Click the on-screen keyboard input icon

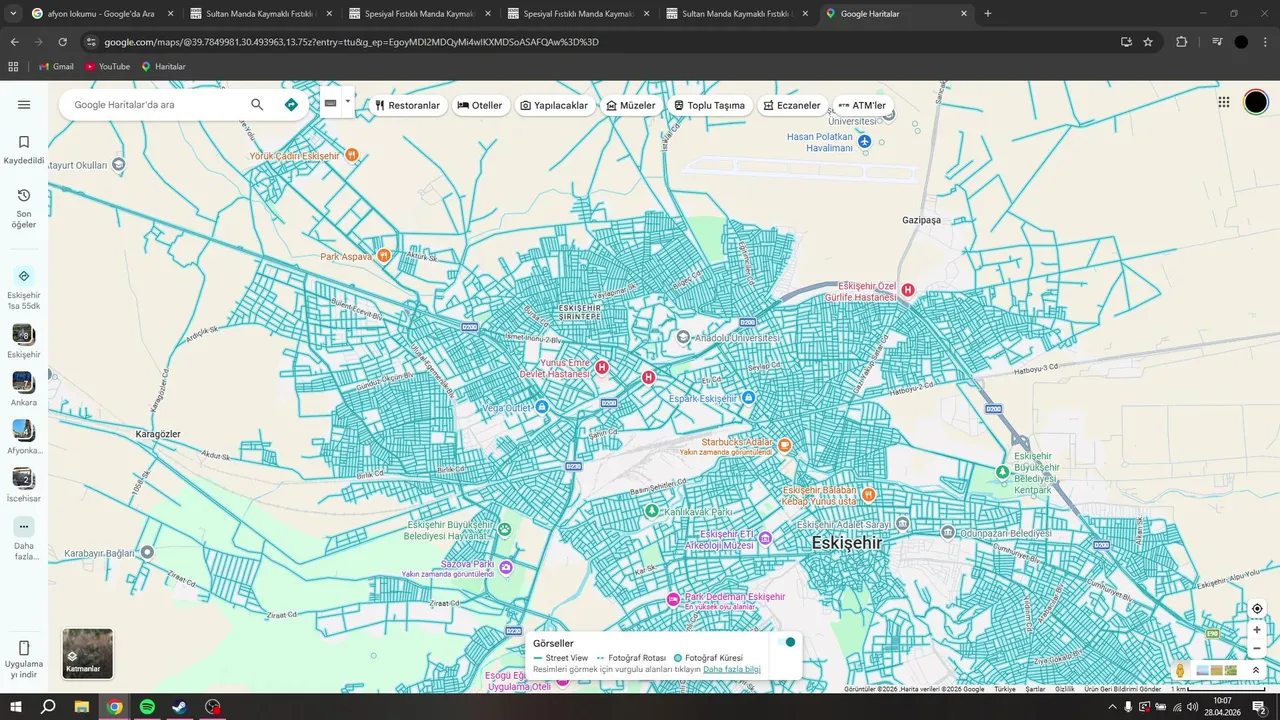330,102
